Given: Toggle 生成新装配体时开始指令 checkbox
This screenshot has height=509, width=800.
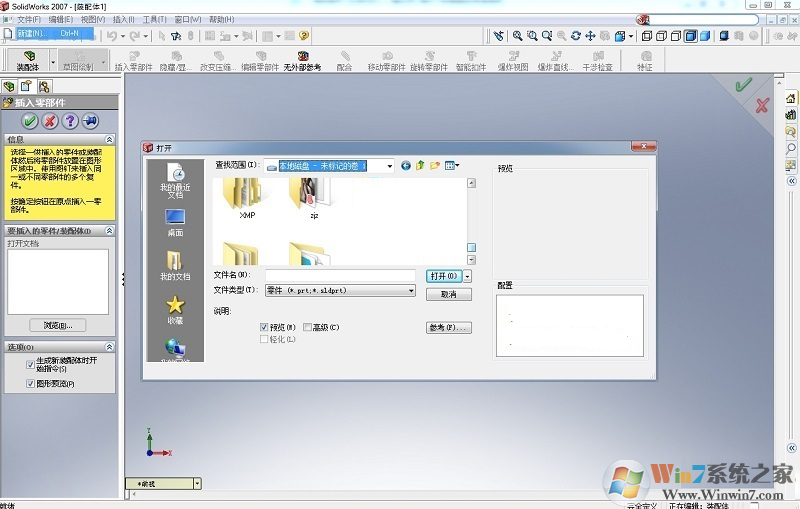Looking at the screenshot, I should [30, 364].
